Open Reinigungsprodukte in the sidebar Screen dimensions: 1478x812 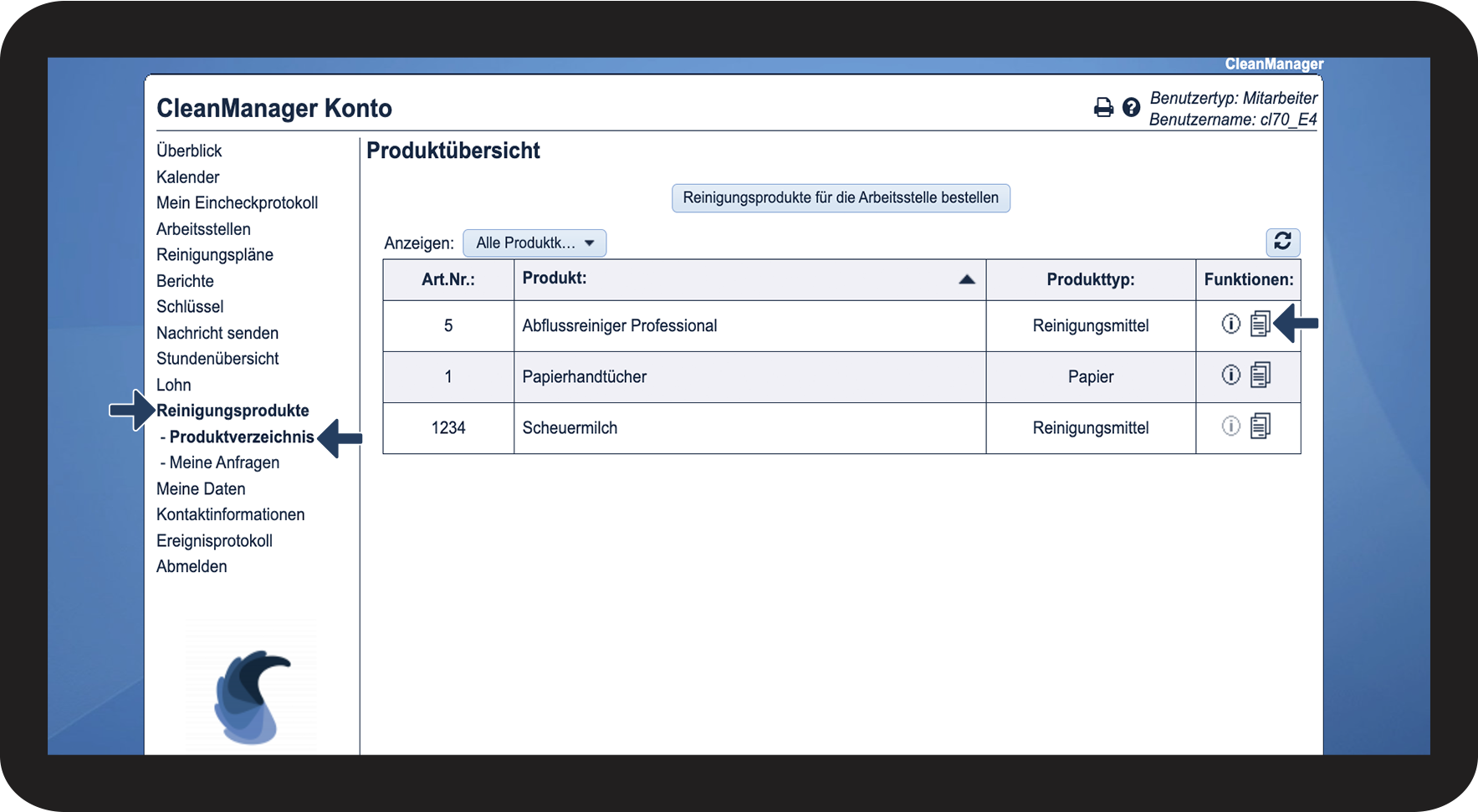click(233, 411)
